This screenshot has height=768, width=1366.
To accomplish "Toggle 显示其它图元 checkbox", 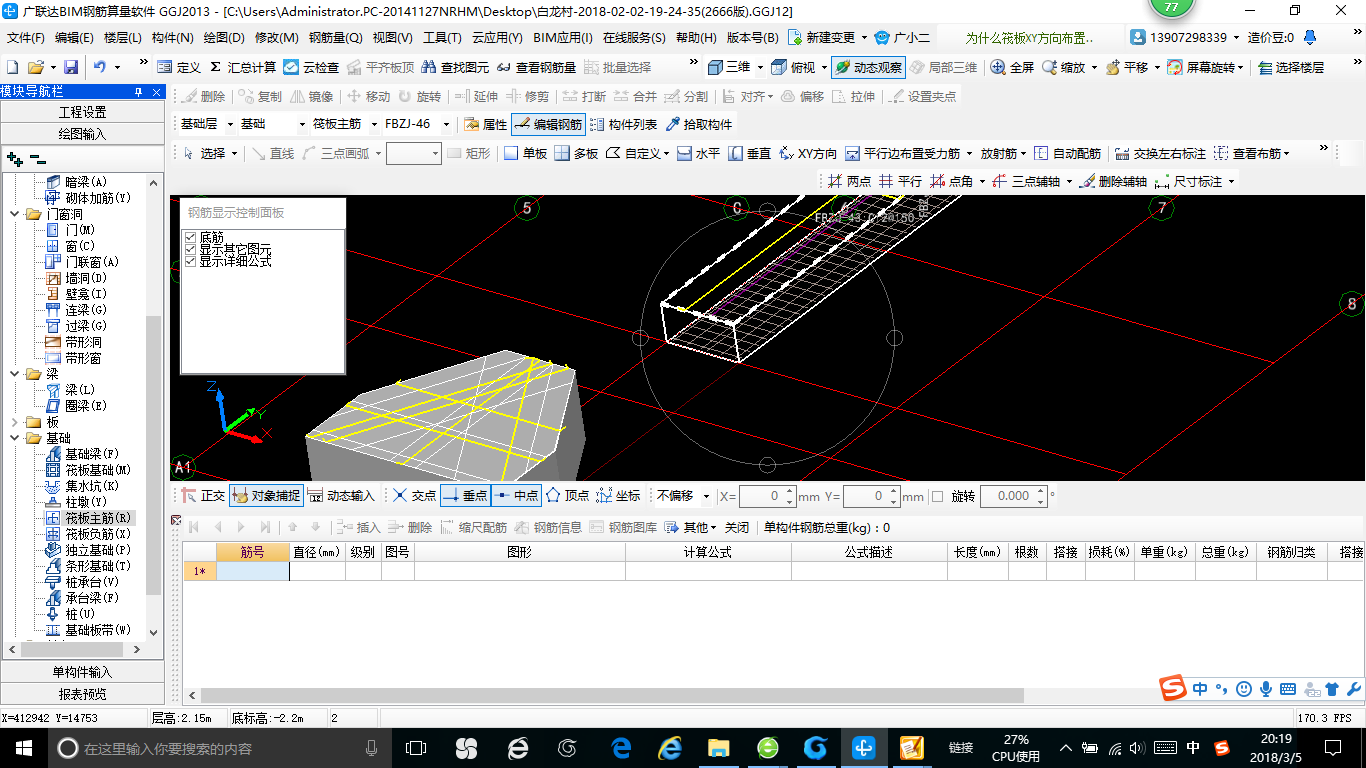I will pos(191,249).
